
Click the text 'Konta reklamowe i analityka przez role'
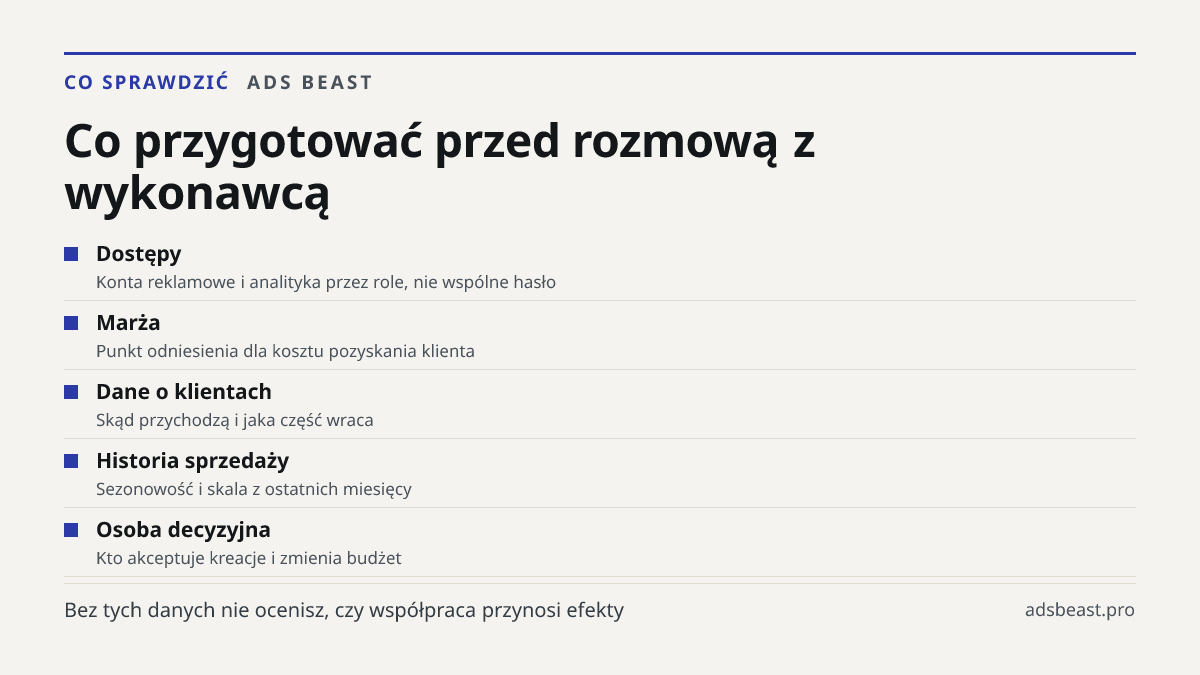coord(251,282)
